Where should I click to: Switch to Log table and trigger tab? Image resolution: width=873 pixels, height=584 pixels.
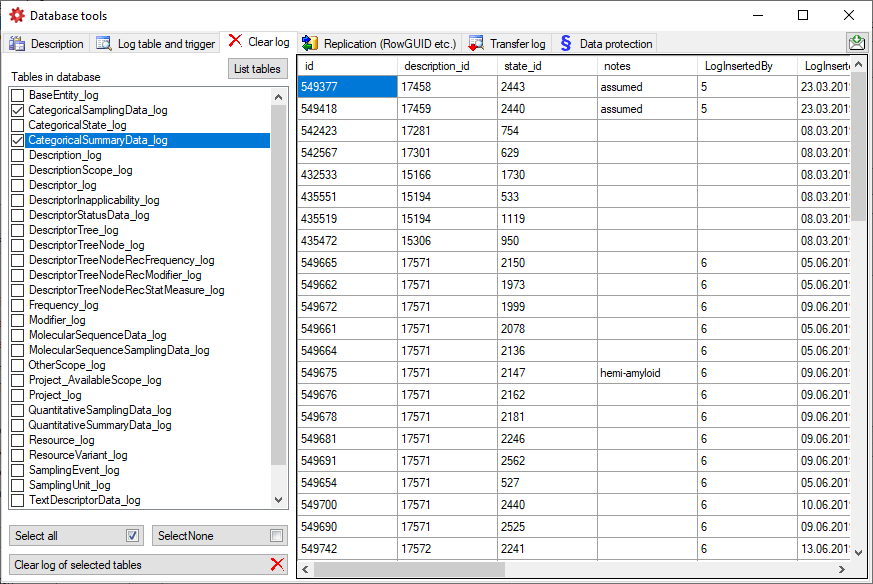(x=155, y=43)
